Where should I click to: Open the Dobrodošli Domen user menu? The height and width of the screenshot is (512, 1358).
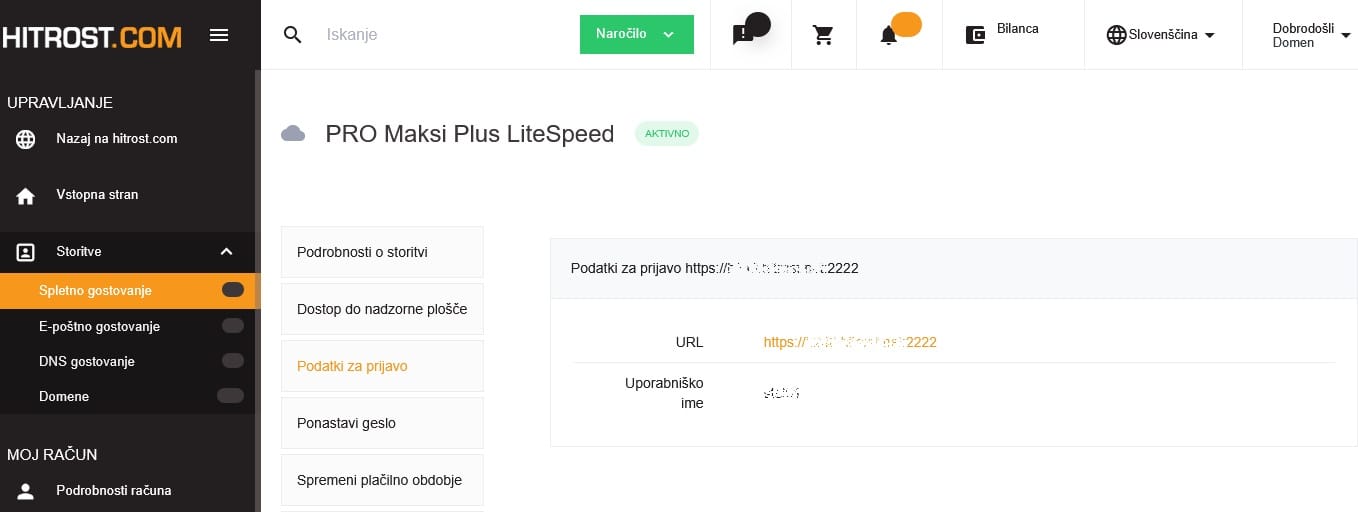[1309, 35]
